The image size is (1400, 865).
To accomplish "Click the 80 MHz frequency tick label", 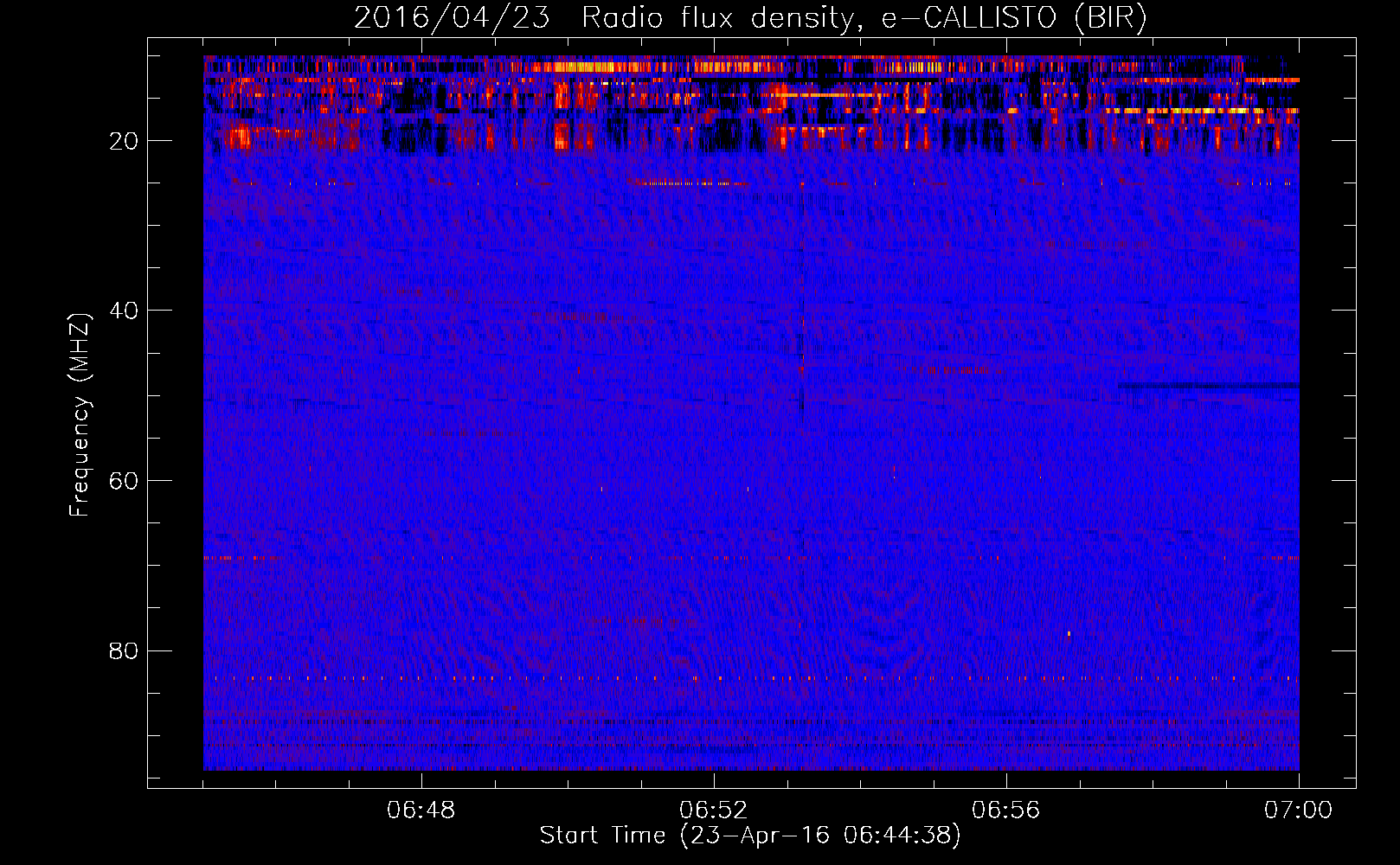I will [124, 650].
